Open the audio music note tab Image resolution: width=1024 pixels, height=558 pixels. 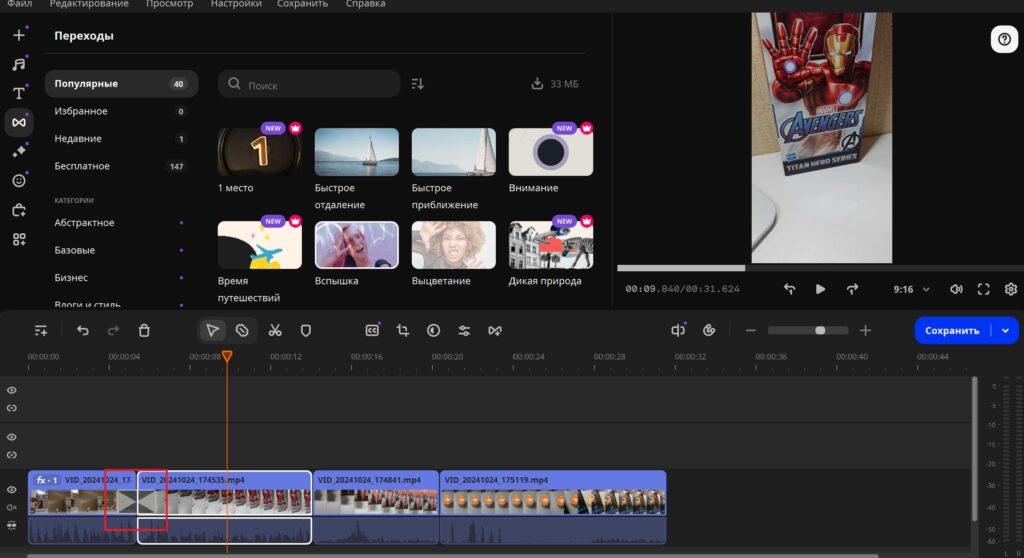click(x=19, y=64)
